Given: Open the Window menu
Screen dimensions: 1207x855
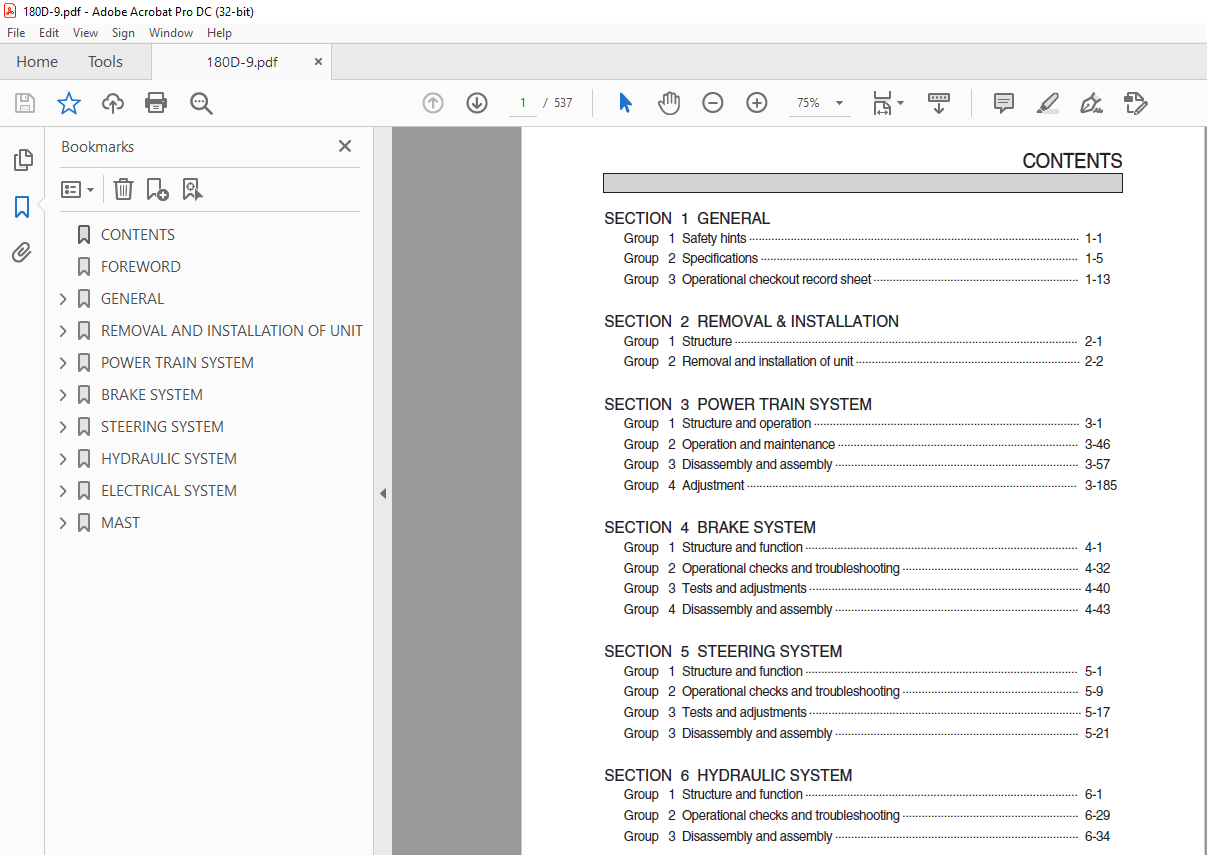Looking at the screenshot, I should (171, 33).
